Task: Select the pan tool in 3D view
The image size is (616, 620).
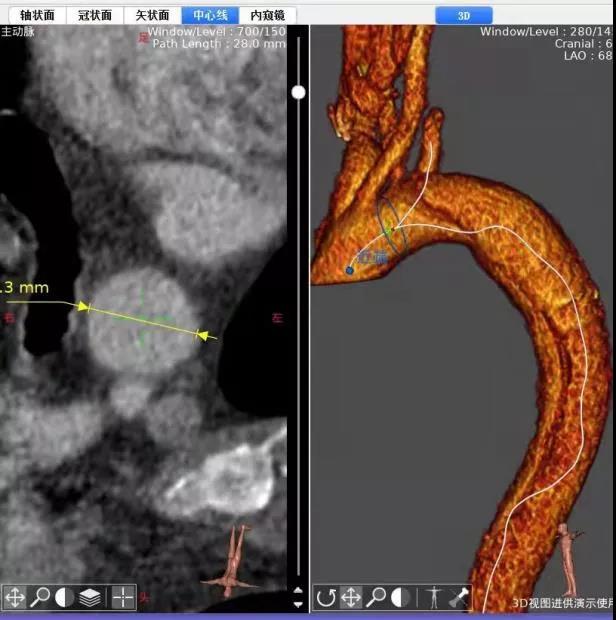Action: 351,598
